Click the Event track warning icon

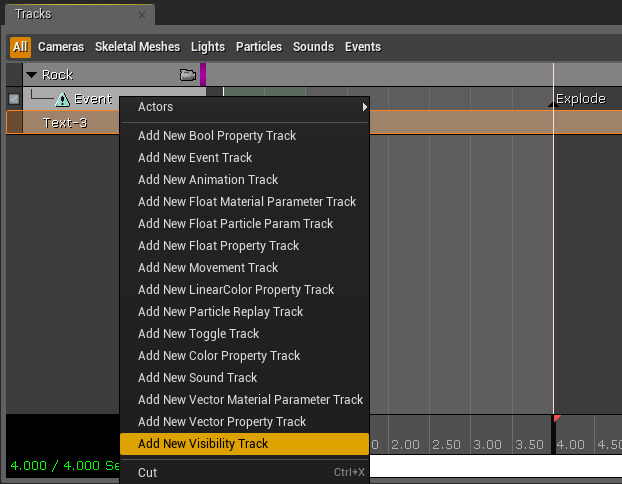coord(62,99)
